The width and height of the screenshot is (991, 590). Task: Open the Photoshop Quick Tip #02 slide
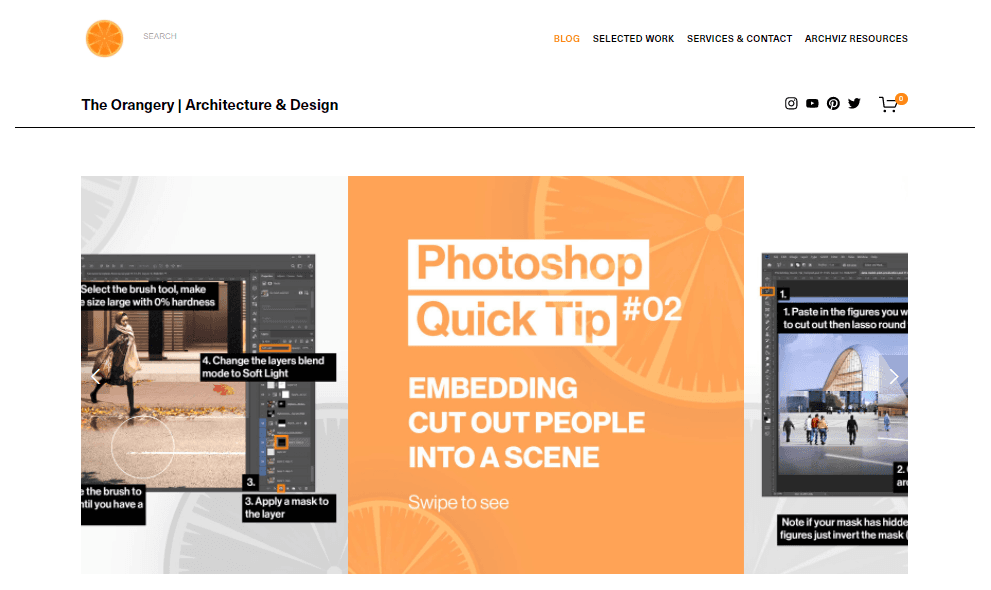pos(545,375)
